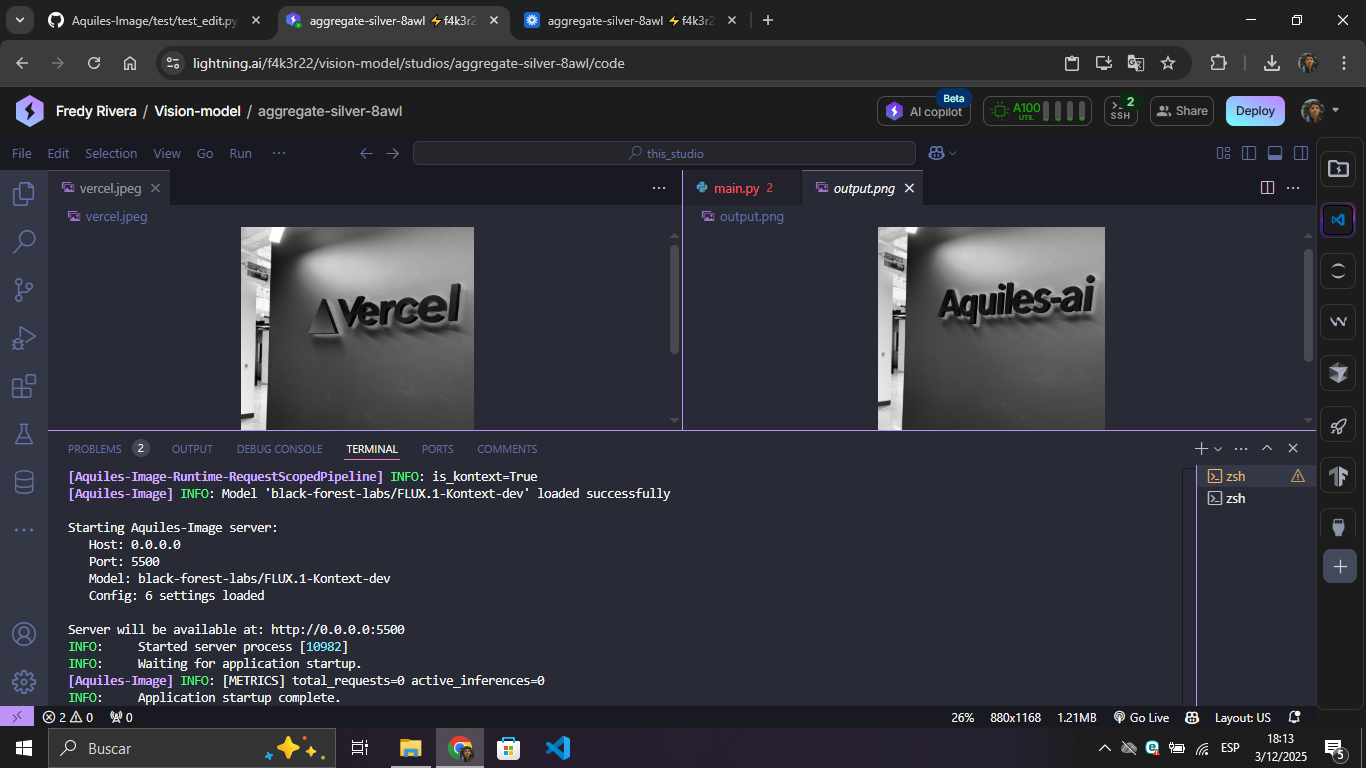Click the output.png editor vertical scrollbar
Image resolution: width=1366 pixels, height=768 pixels.
[1308, 305]
